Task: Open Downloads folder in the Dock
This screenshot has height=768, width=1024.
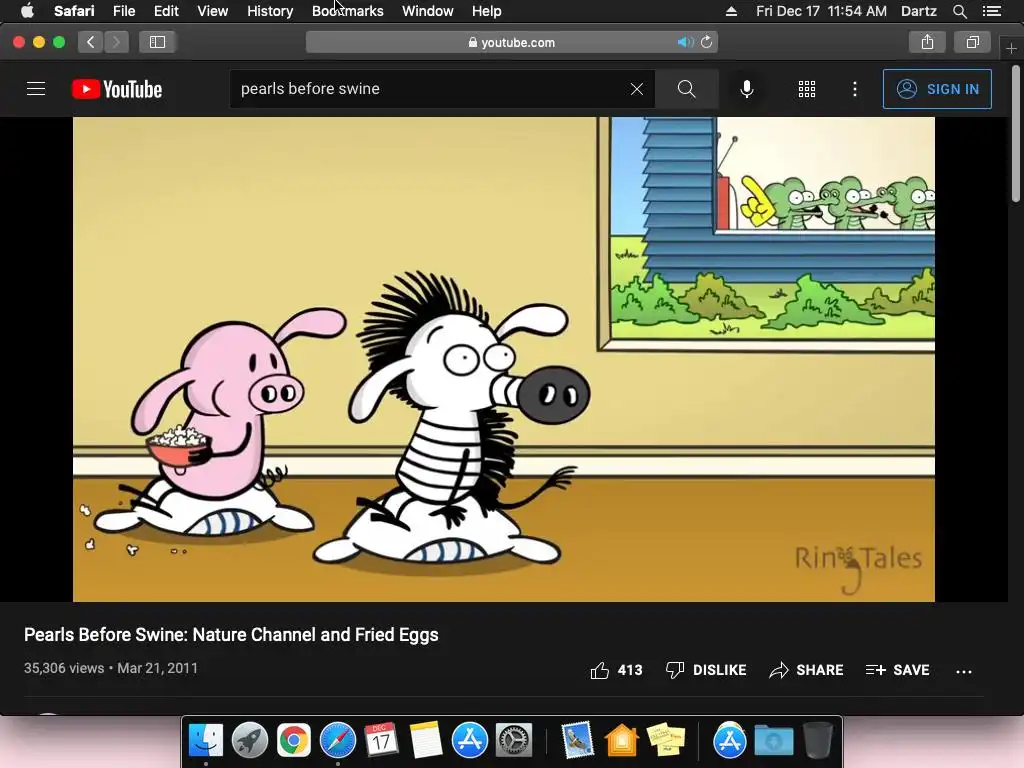Action: click(774, 740)
